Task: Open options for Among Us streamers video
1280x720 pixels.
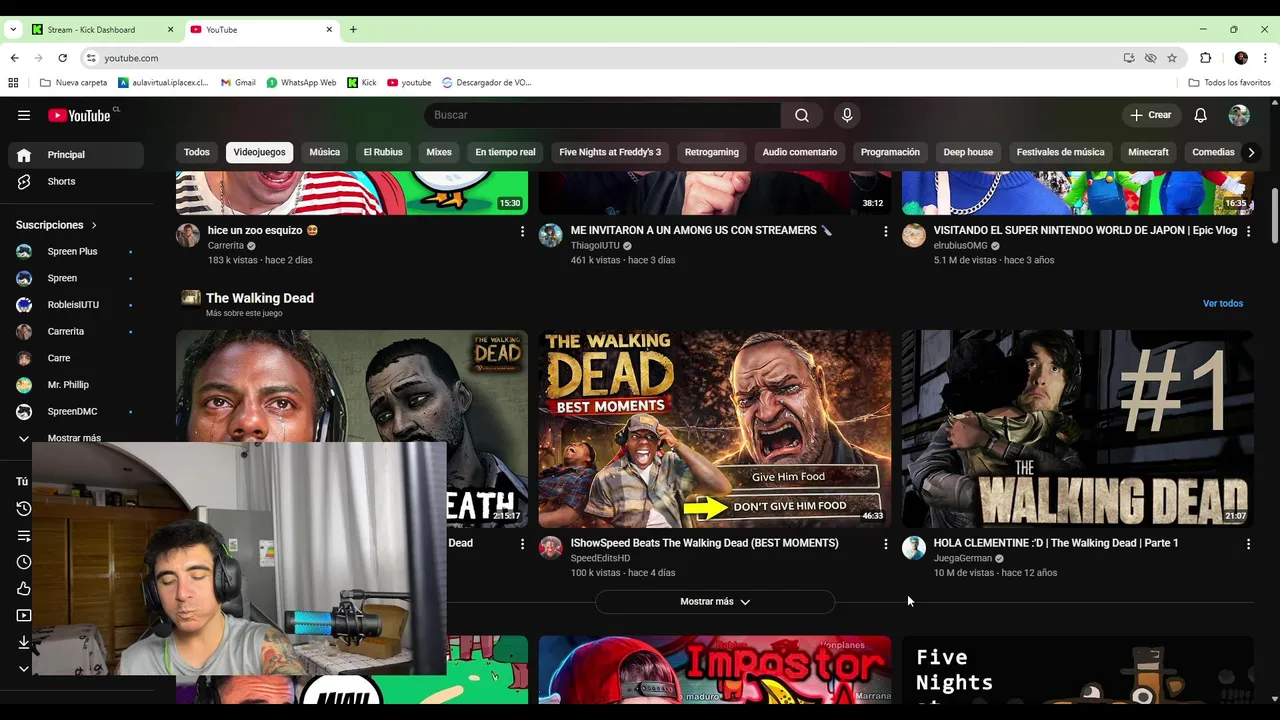Action: point(885,231)
